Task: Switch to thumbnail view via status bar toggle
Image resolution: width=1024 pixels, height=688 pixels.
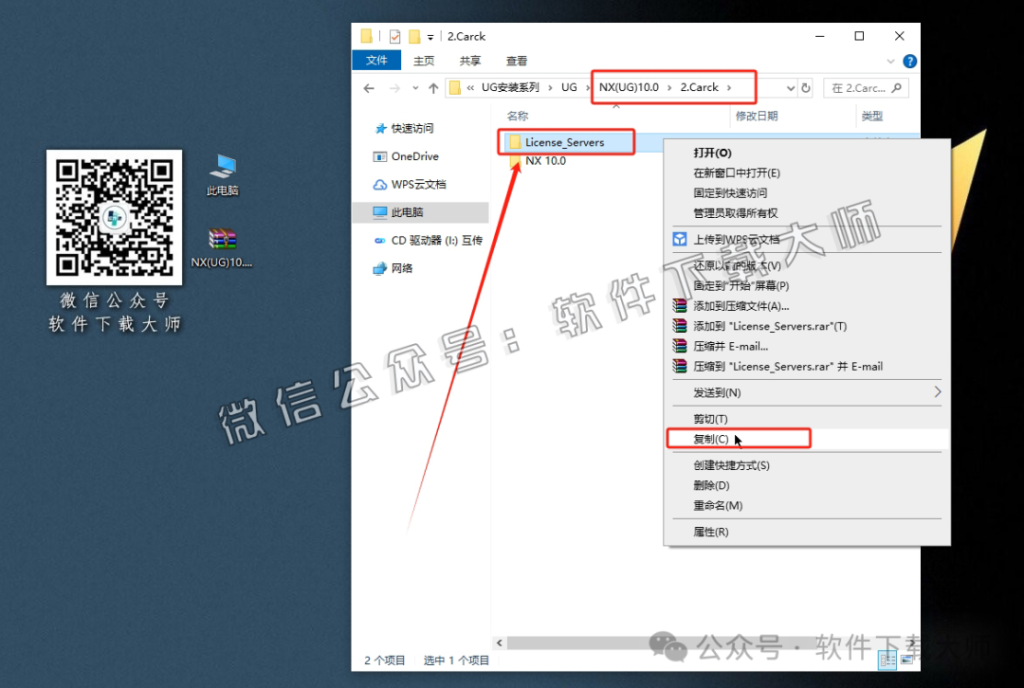Action: tap(907, 660)
